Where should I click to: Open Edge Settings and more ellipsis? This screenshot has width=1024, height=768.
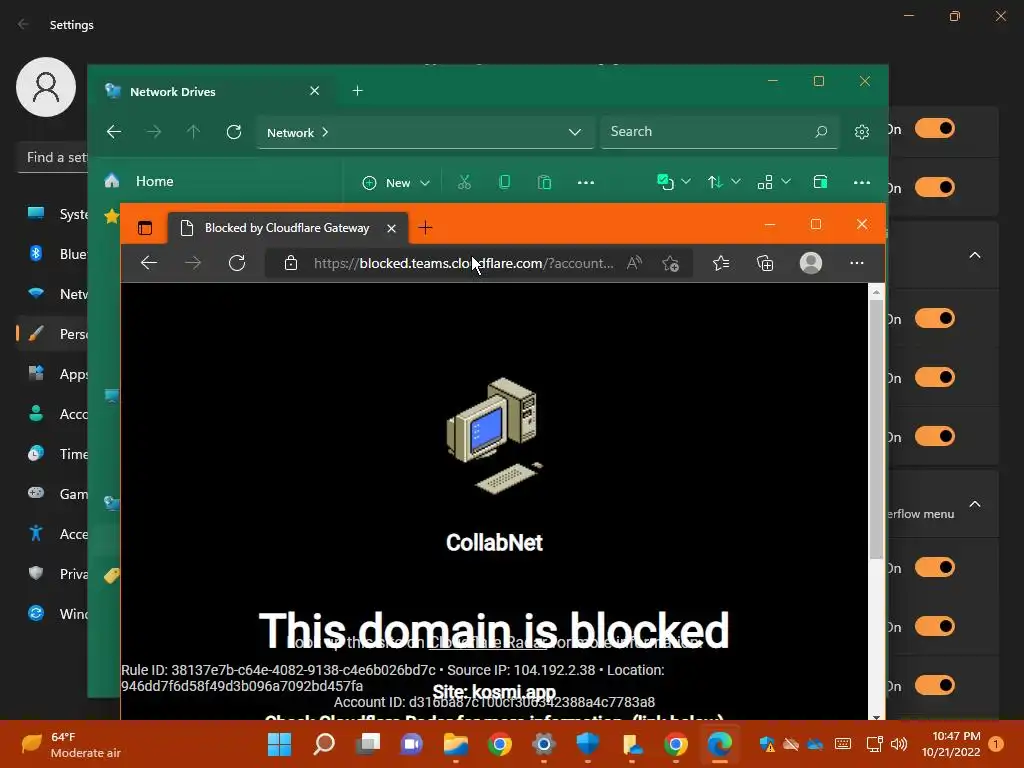coord(857,263)
